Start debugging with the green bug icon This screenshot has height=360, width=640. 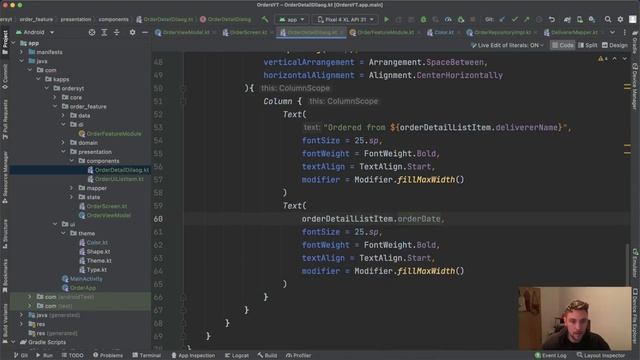(423, 19)
